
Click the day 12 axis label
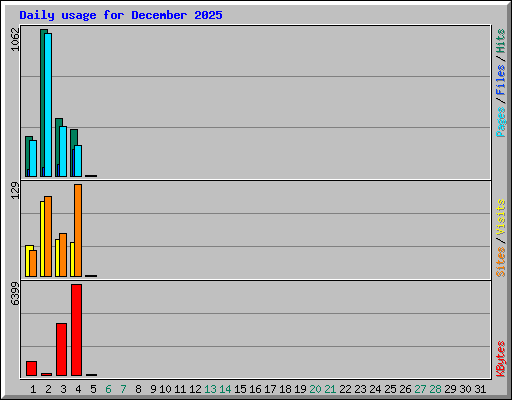click(x=195, y=389)
